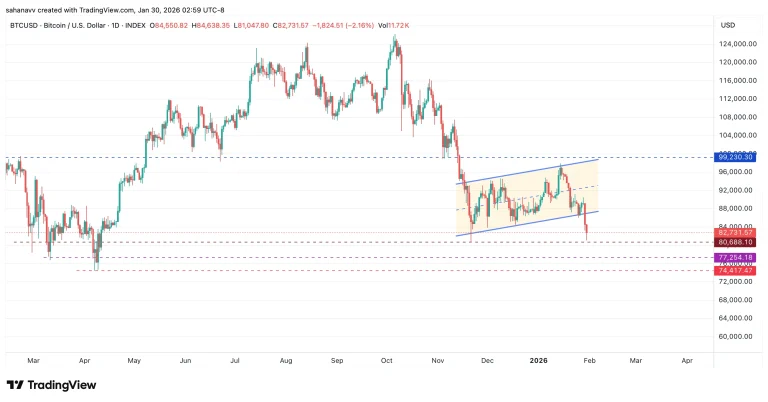Select the dark red 80,688.10 price label
768x402 pixels.
pos(734,242)
